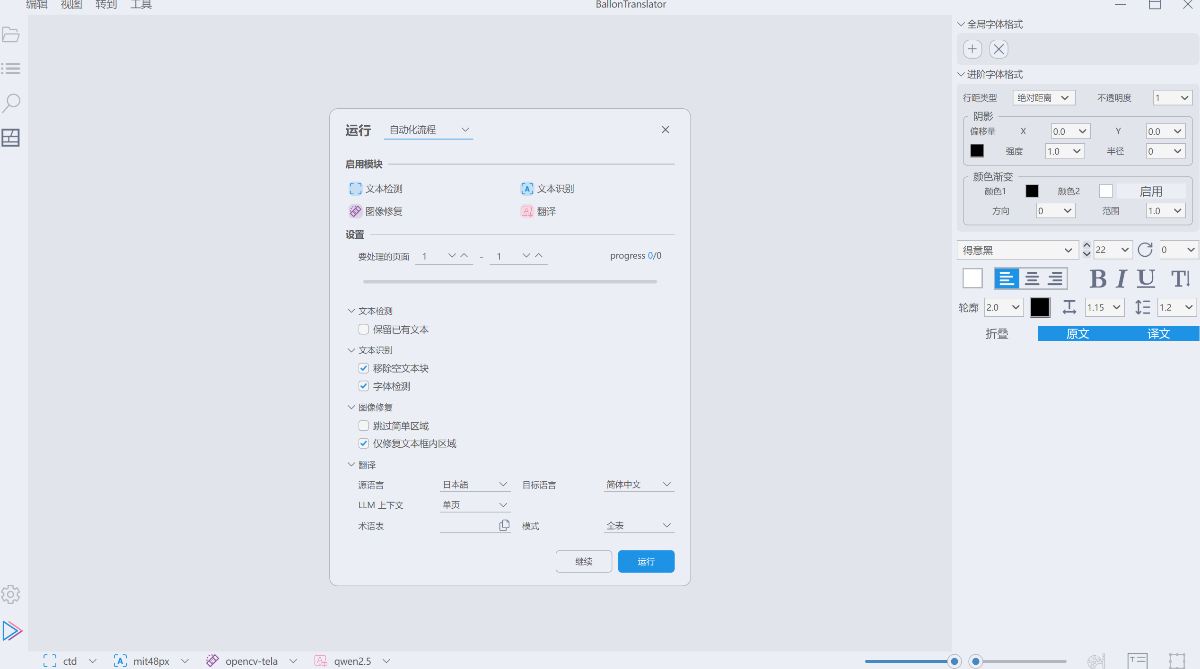
Task: Toggle image inpainting module icon (图像修复)
Action: click(355, 211)
